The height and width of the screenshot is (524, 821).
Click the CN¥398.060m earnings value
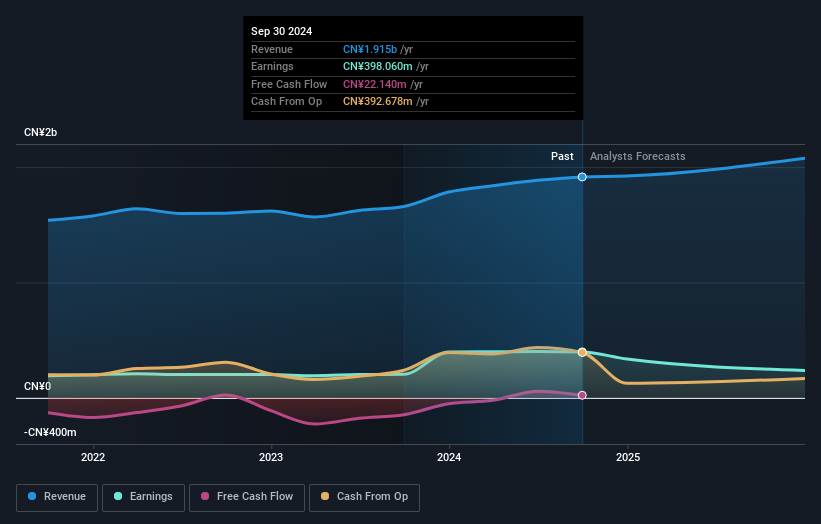point(378,66)
